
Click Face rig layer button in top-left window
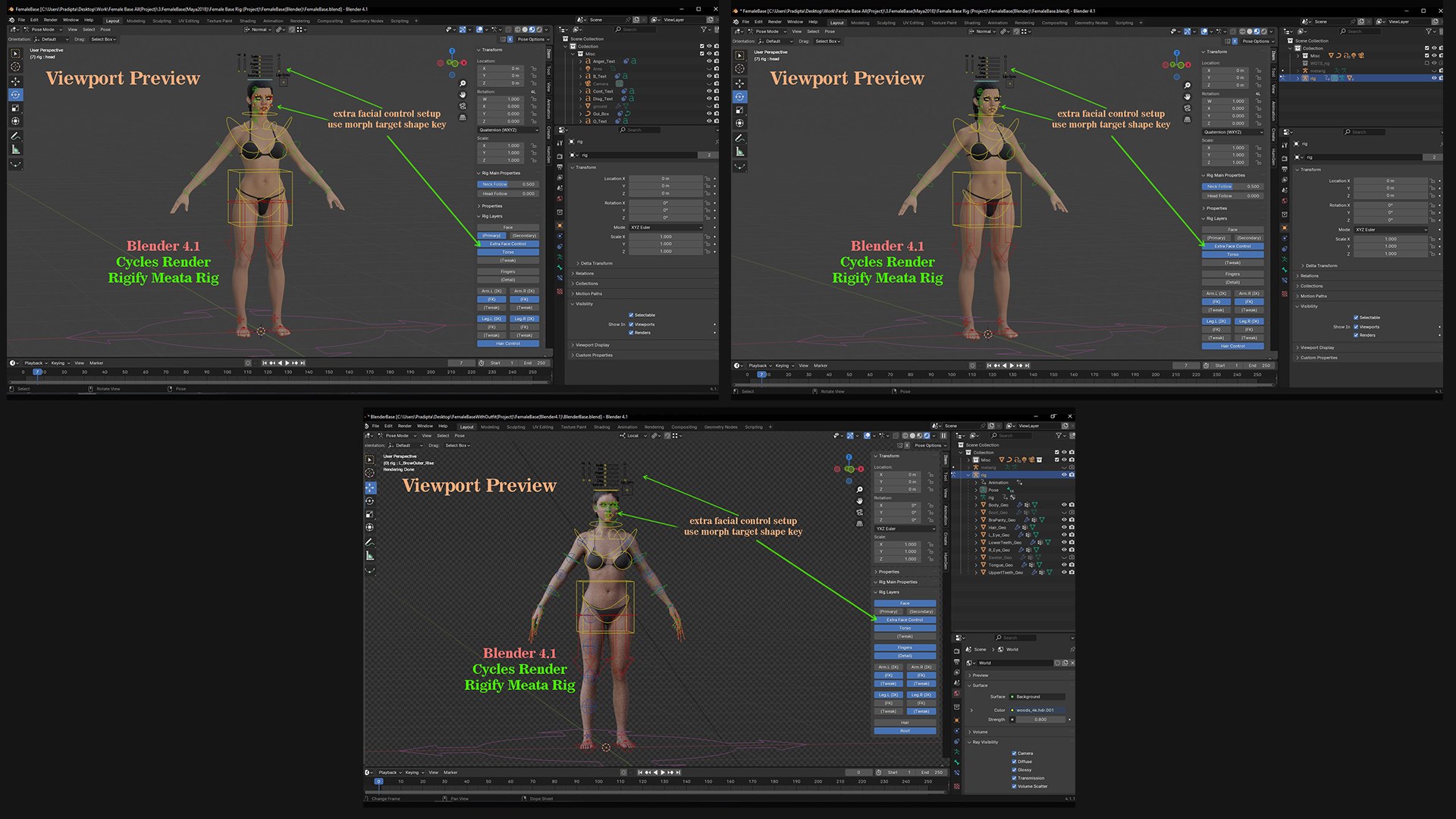(508, 227)
